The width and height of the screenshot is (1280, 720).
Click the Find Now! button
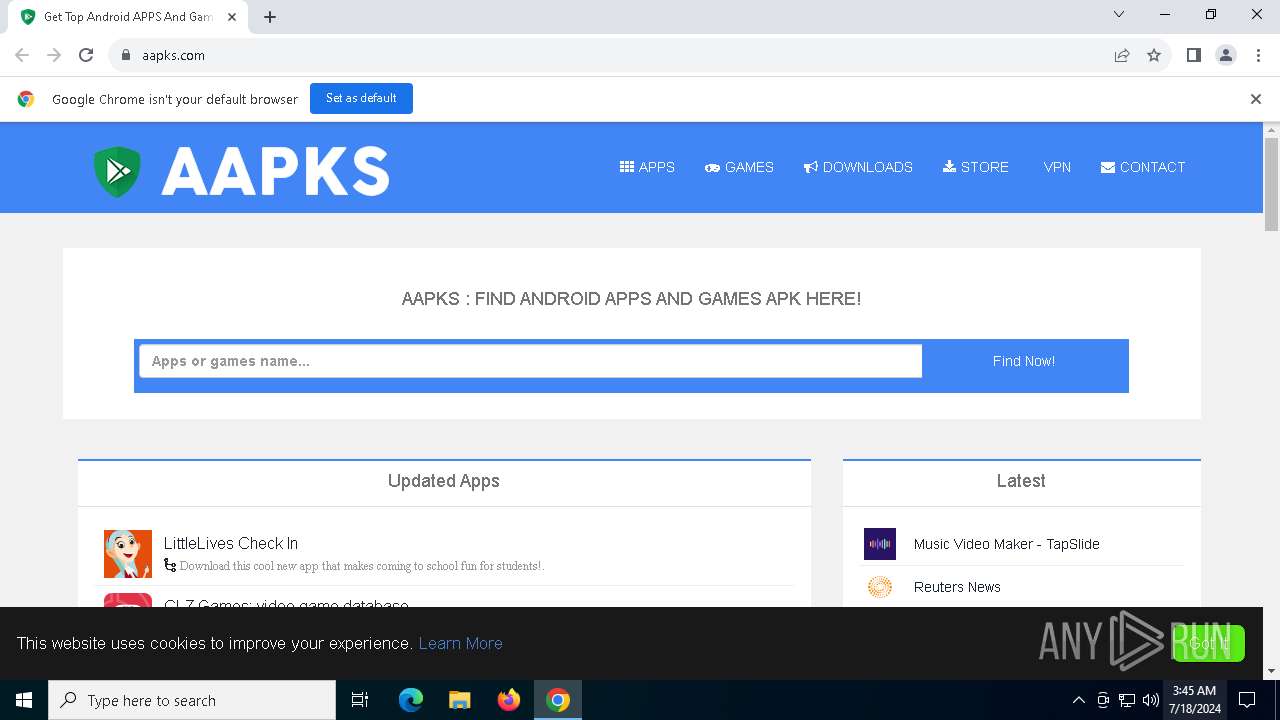[1024, 361]
